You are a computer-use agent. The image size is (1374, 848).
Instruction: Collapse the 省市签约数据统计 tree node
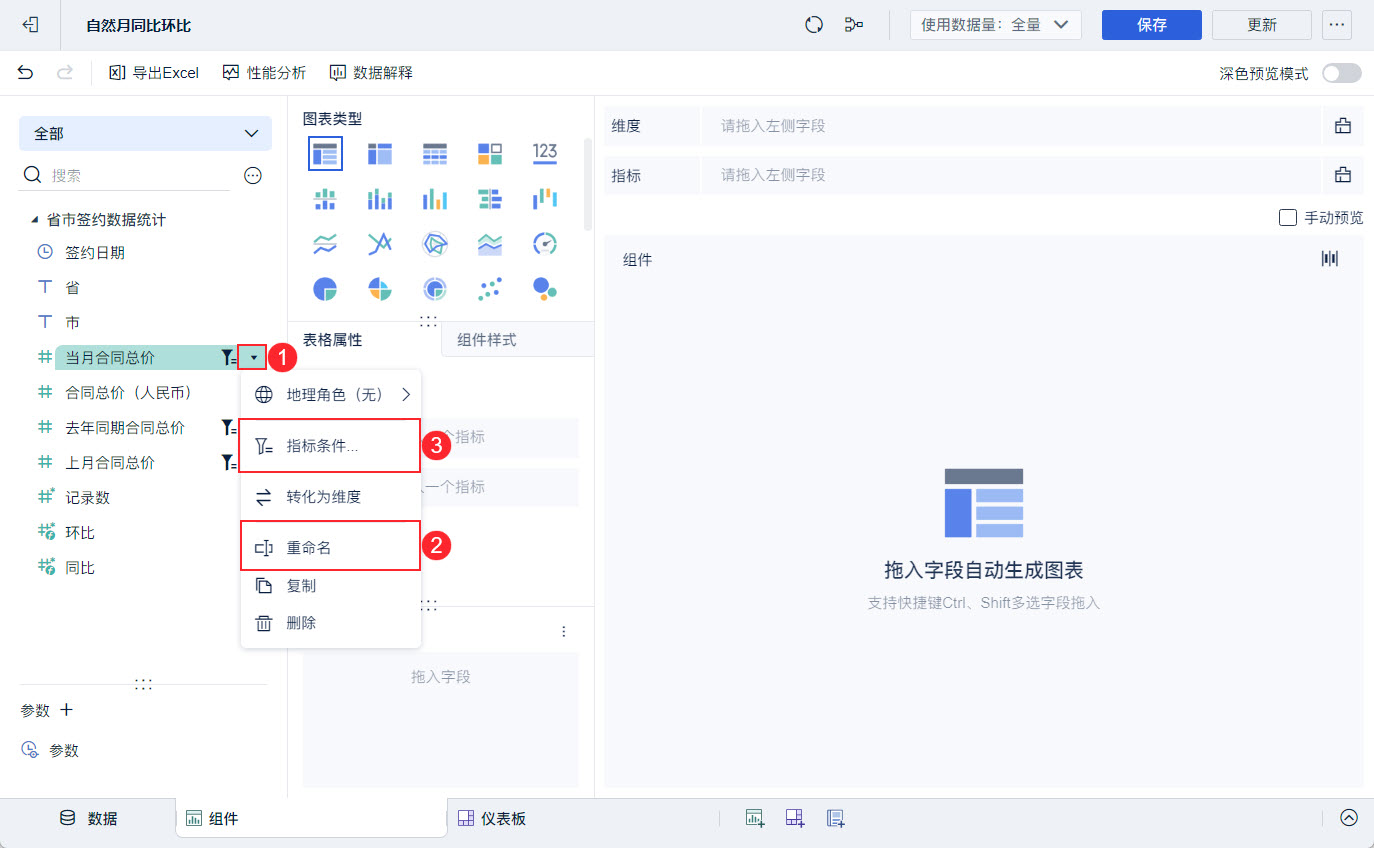point(35,219)
